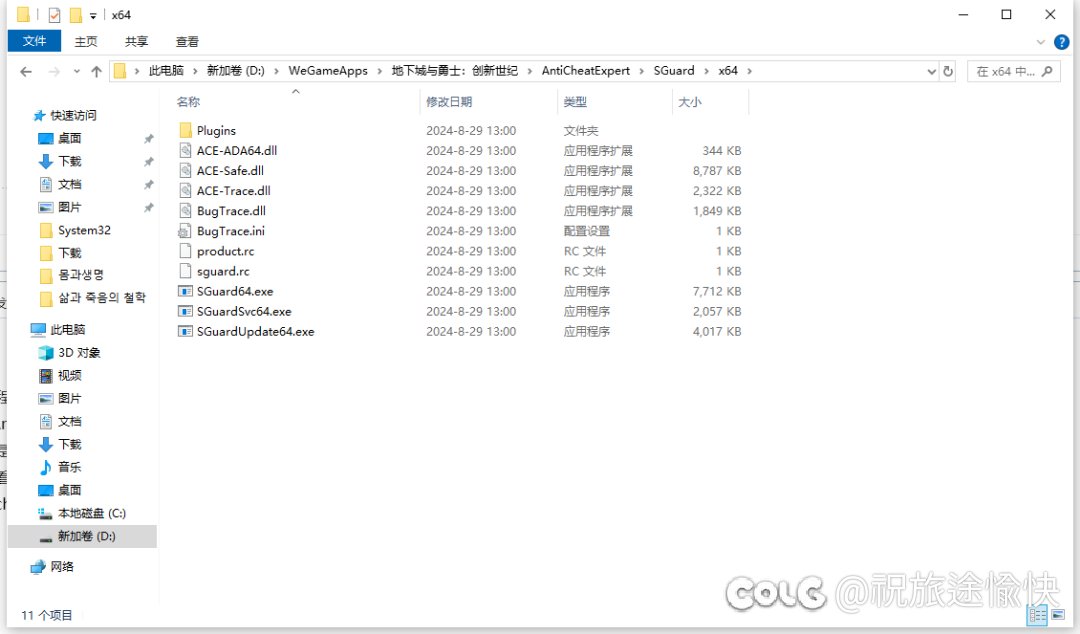
Task: Select the ACE-Safe.dll file icon
Action: point(185,170)
